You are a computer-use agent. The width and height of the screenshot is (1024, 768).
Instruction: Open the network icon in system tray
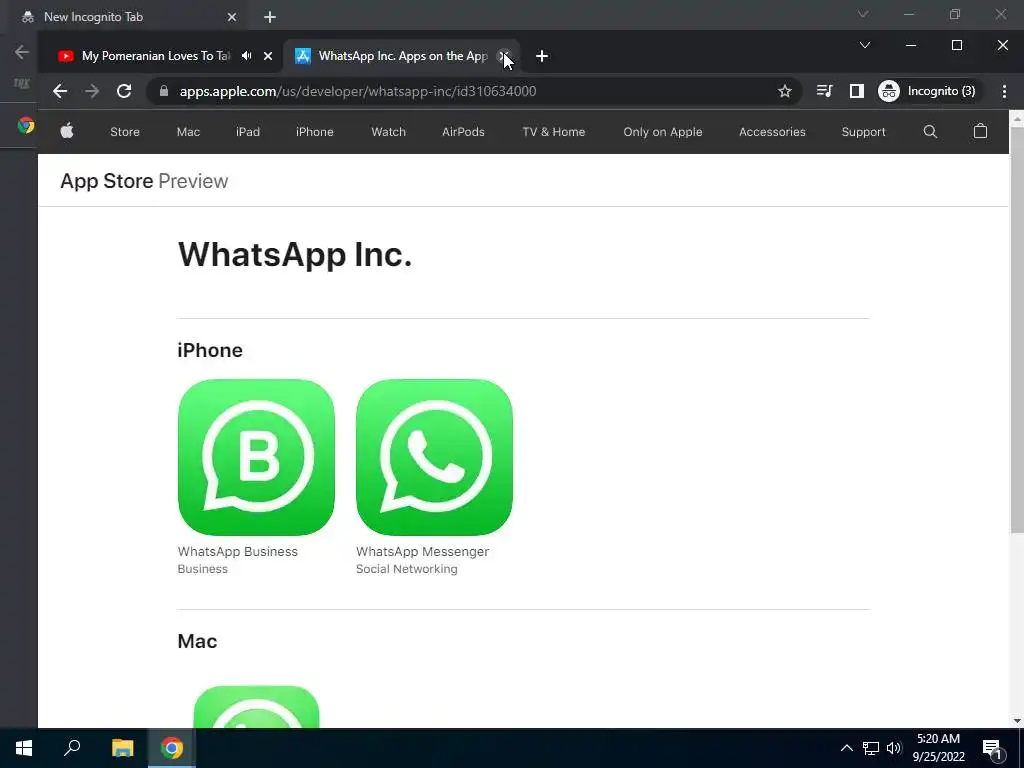pos(871,748)
